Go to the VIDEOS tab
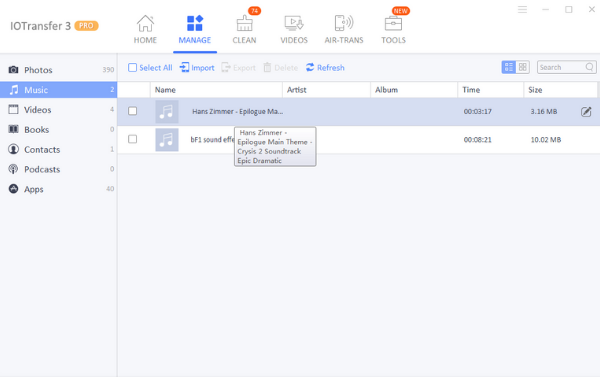Screen dimensions: 600x377 [x=294, y=29]
